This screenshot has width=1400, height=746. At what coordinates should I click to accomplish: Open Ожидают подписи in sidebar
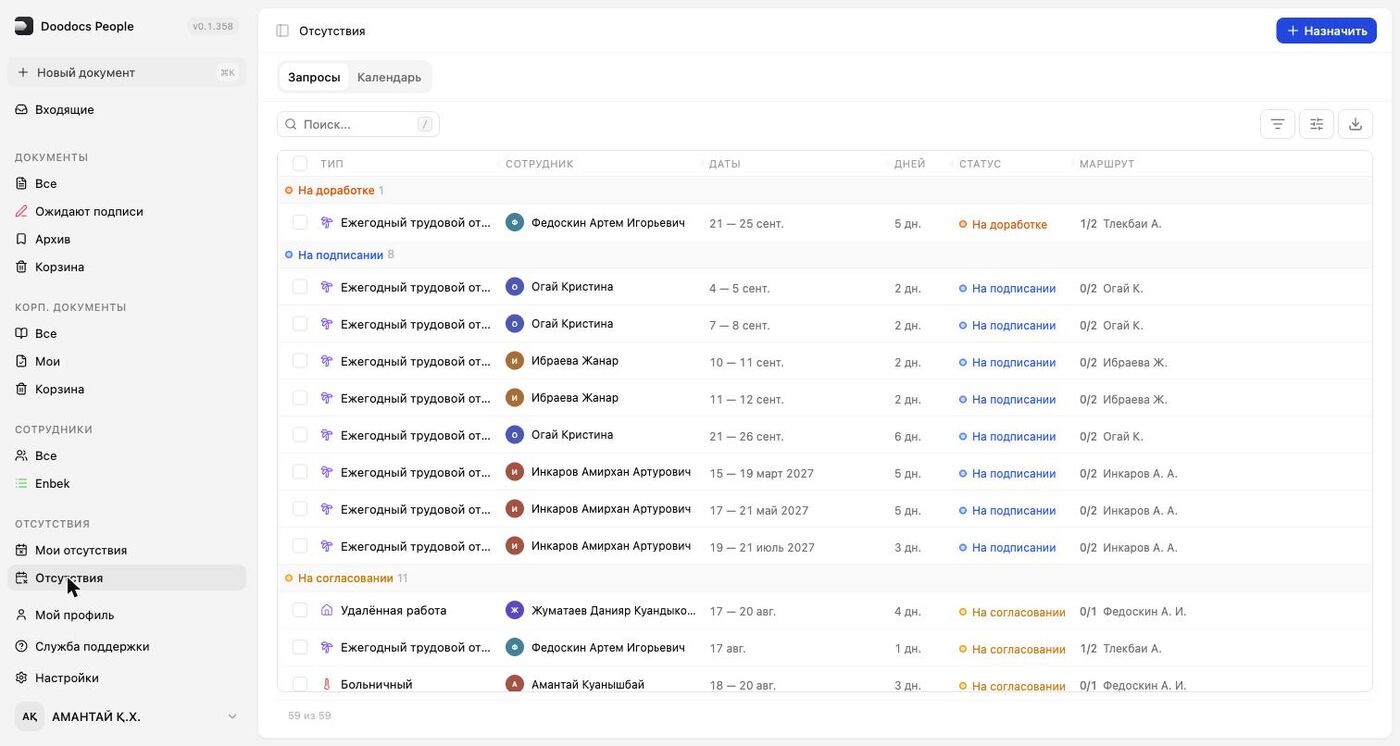[126, 211]
